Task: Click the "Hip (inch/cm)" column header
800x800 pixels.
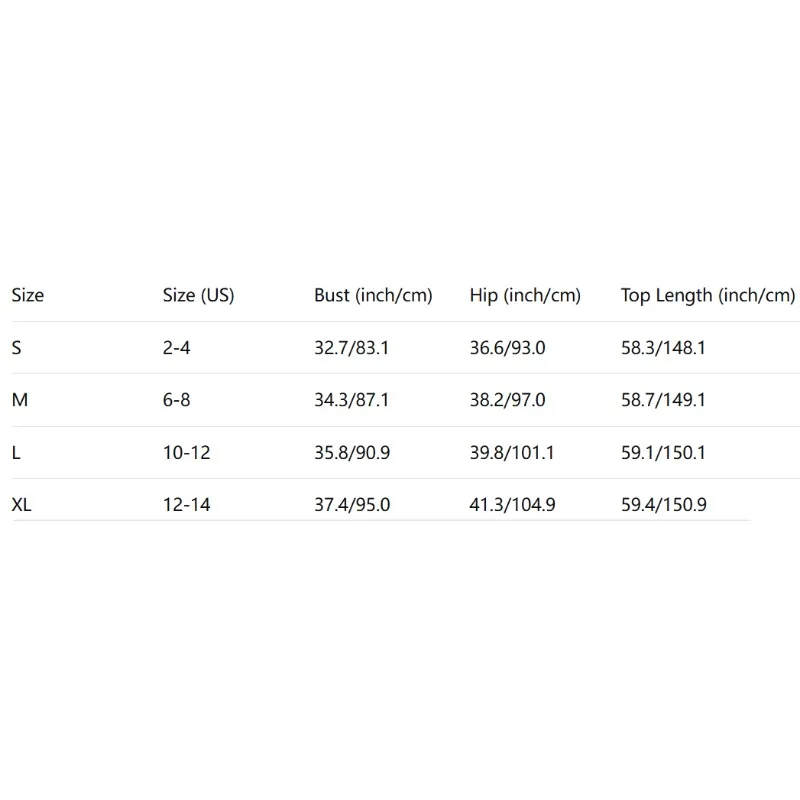Action: [525, 296]
